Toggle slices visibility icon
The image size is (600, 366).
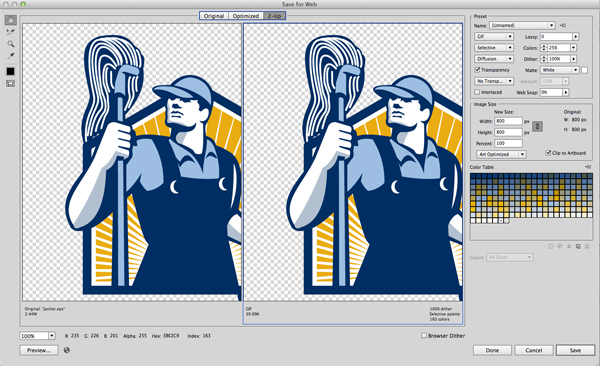click(11, 83)
